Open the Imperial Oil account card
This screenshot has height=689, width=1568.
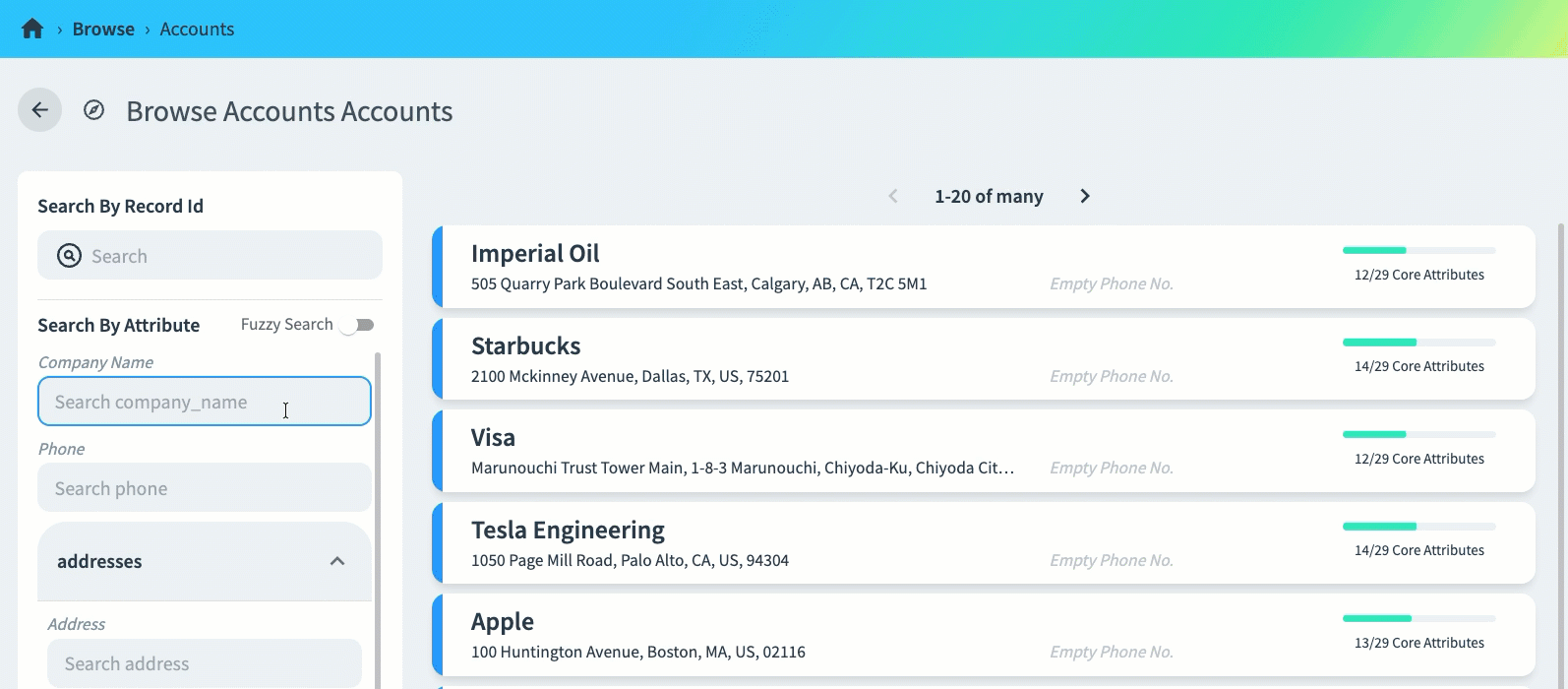coord(984,267)
